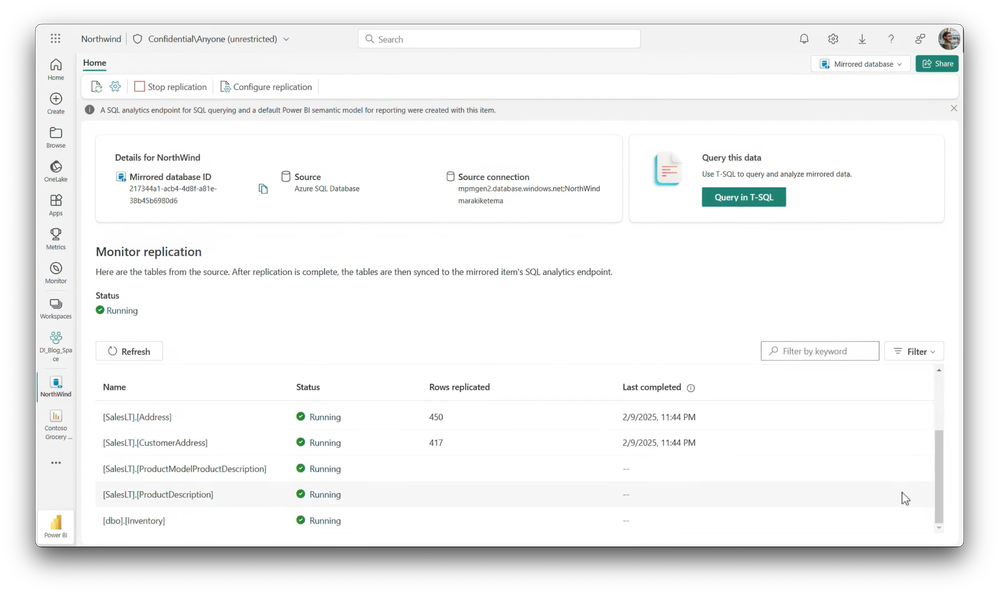Click Rows replicated column header
999x594 pixels.
(x=459, y=387)
